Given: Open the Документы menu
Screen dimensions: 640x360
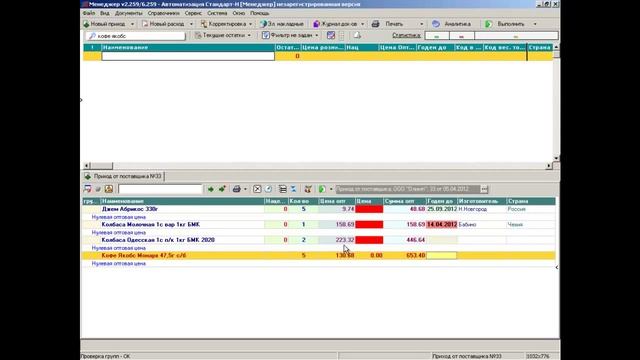Looking at the screenshot, I should pos(129,13).
